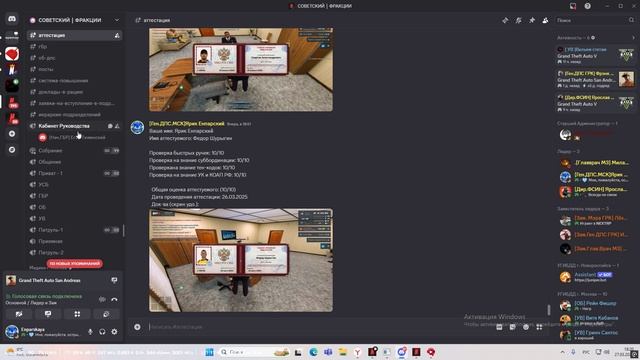Open member [ОБ] Рейн Фишер profile
Image resolution: width=640 pixels, height=360 pixels.
[x=596, y=305]
